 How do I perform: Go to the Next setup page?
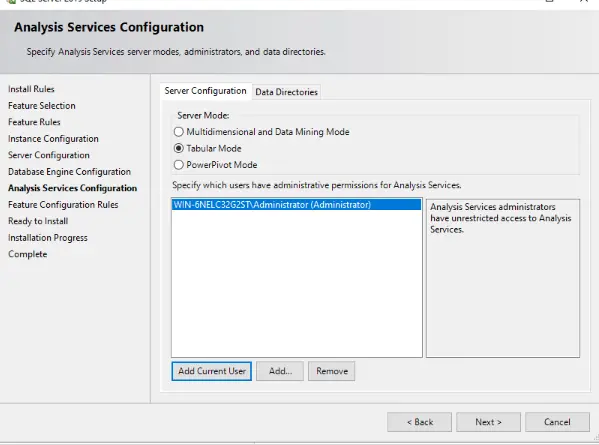click(x=488, y=422)
